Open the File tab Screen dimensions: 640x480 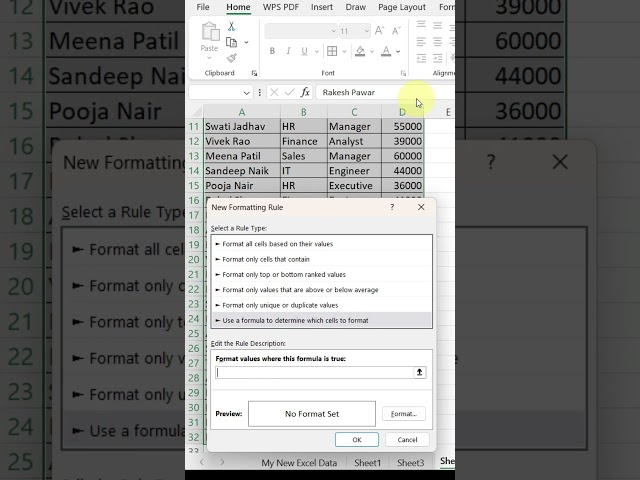[x=203, y=7]
